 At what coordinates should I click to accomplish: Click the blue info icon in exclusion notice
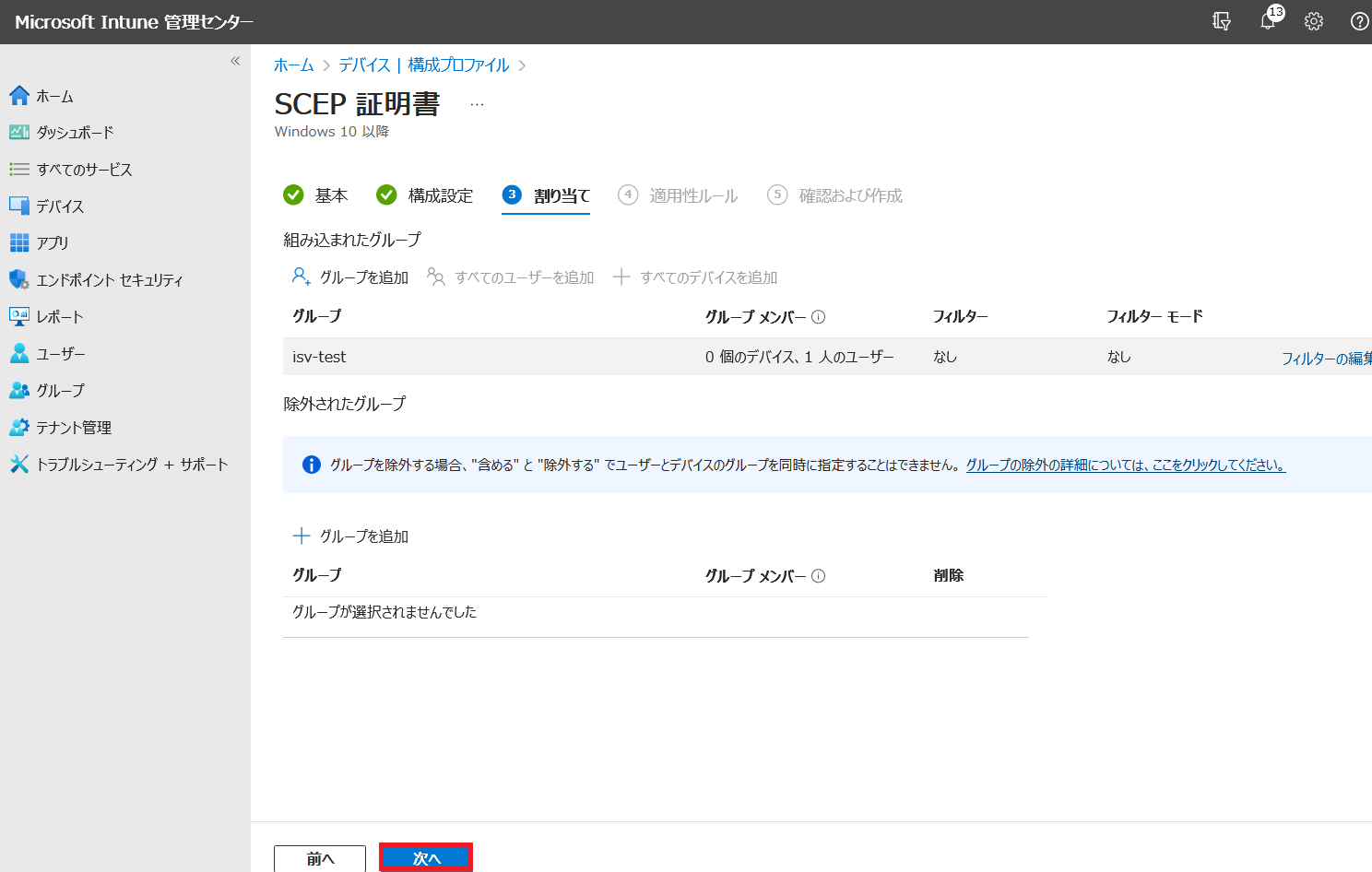click(312, 465)
